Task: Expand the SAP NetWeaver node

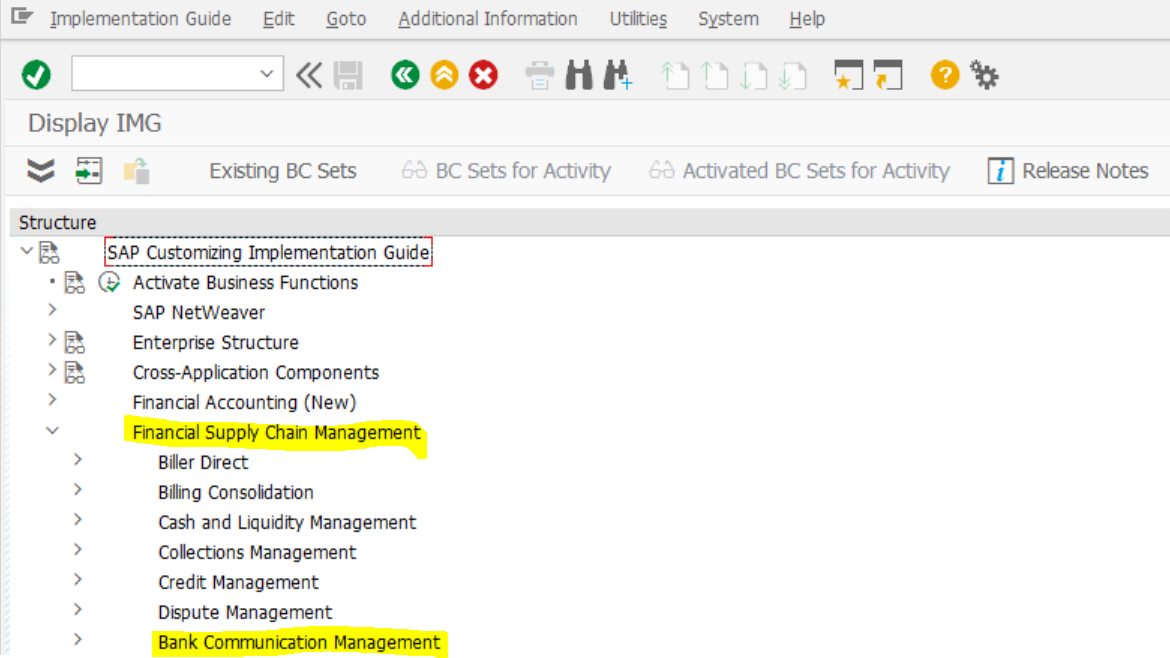Action: point(52,311)
